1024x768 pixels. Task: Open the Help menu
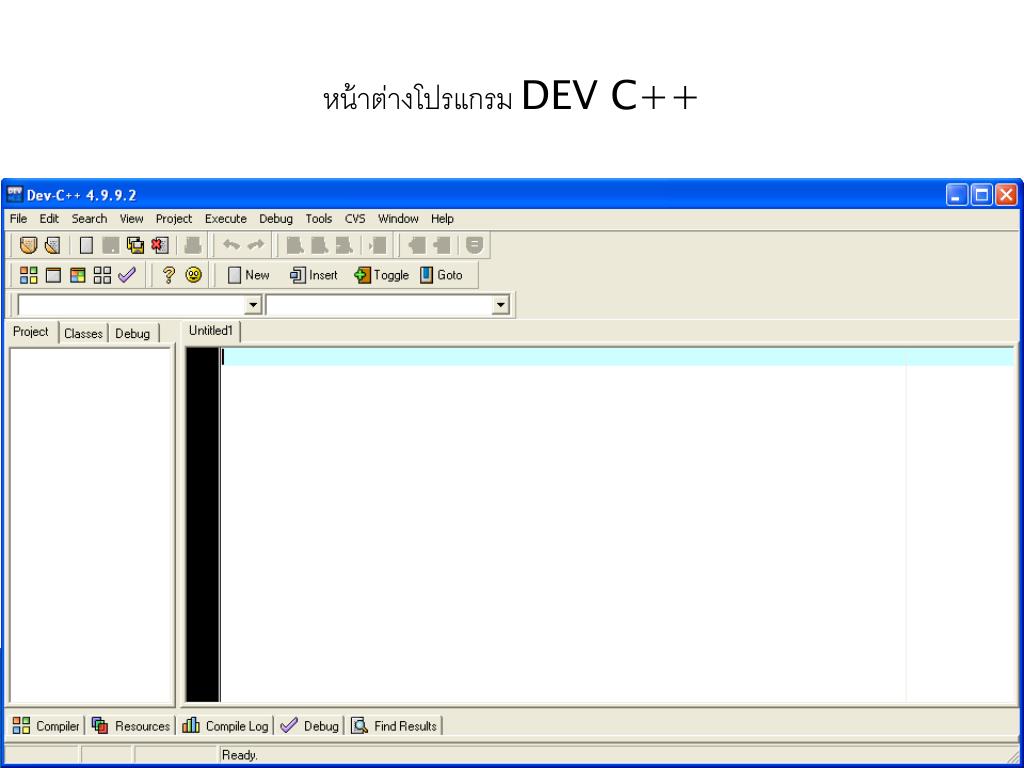point(442,219)
